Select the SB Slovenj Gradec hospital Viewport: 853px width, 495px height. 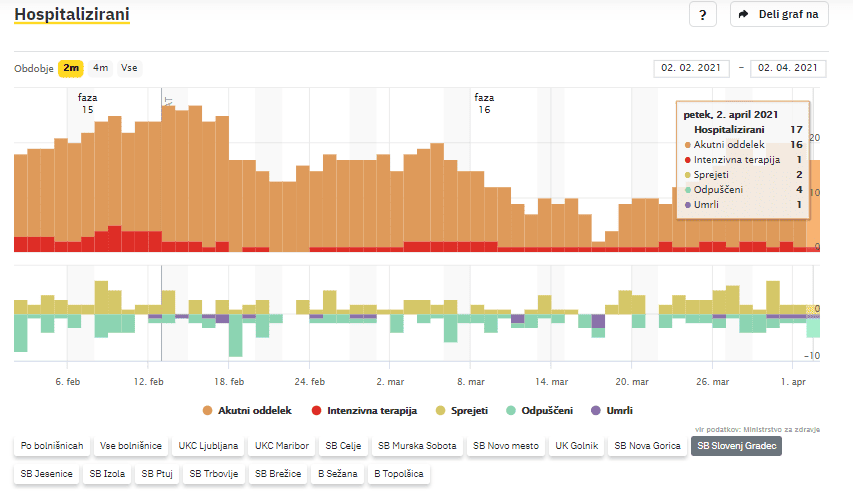[x=737, y=446]
